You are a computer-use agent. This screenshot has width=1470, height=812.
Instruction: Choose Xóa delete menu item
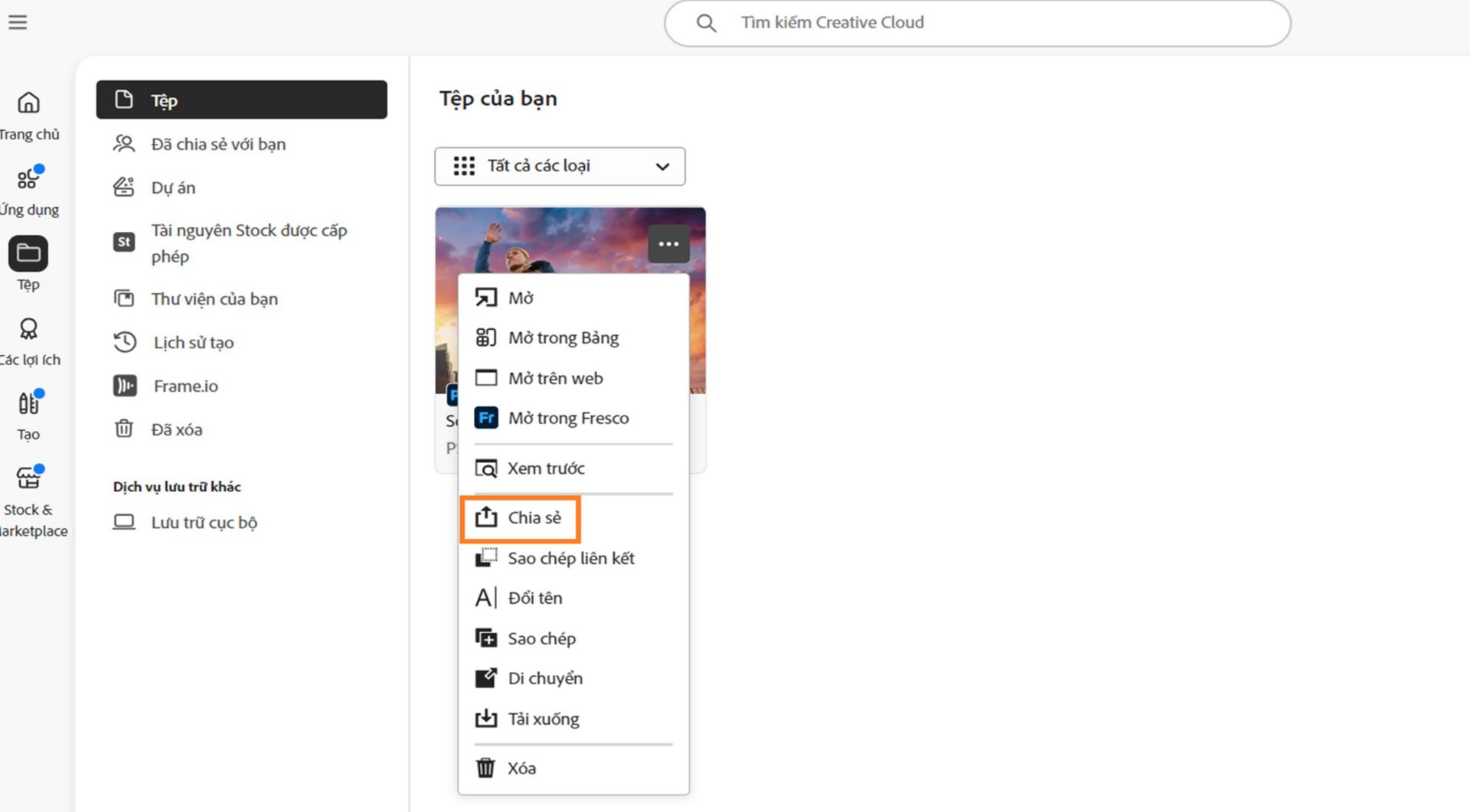pyautogui.click(x=573, y=768)
